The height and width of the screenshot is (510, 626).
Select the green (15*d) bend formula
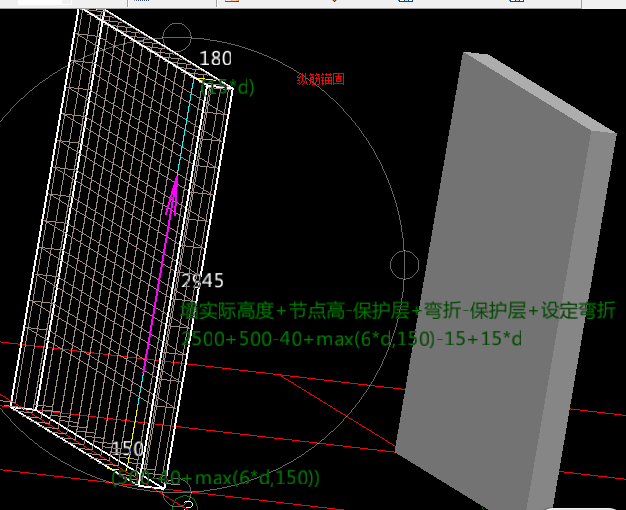pos(227,87)
